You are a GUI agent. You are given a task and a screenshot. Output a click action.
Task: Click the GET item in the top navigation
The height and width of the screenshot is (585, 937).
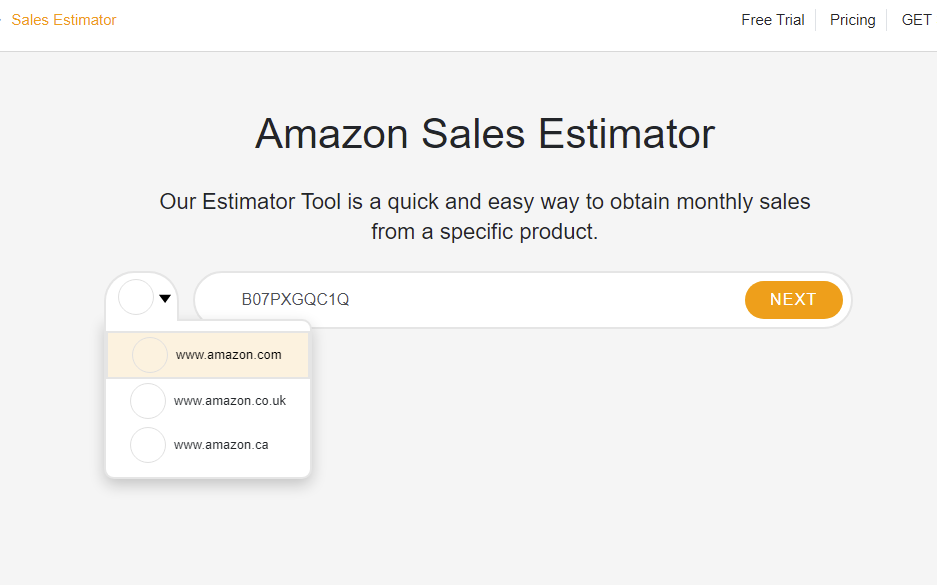(916, 20)
